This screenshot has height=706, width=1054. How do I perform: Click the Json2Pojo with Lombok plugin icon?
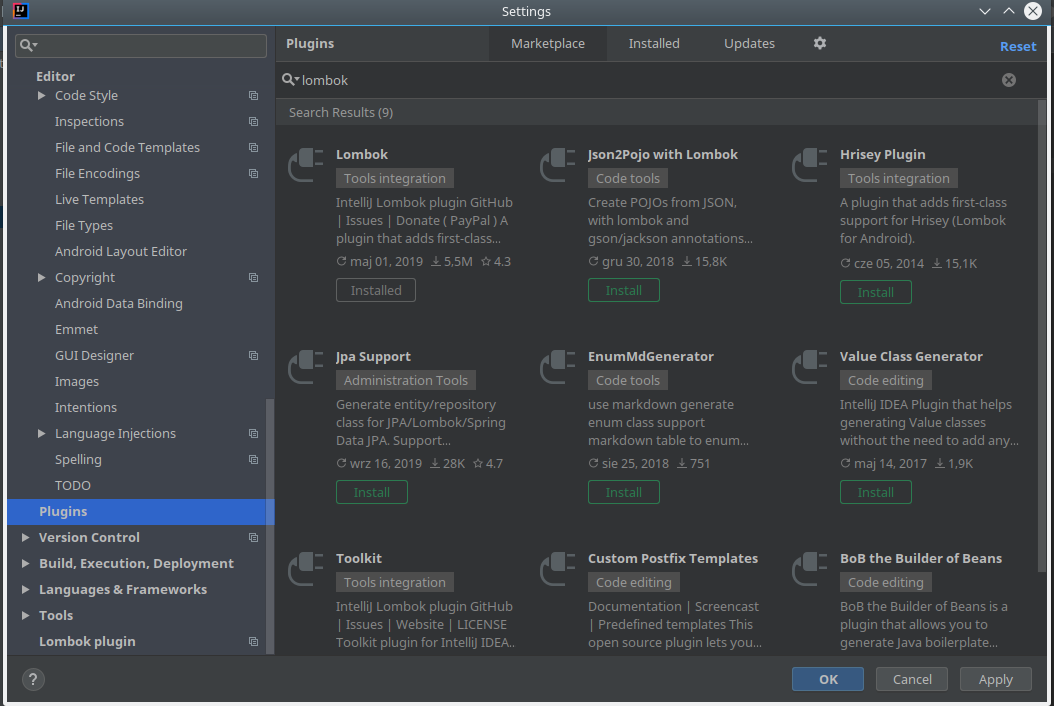click(x=558, y=165)
